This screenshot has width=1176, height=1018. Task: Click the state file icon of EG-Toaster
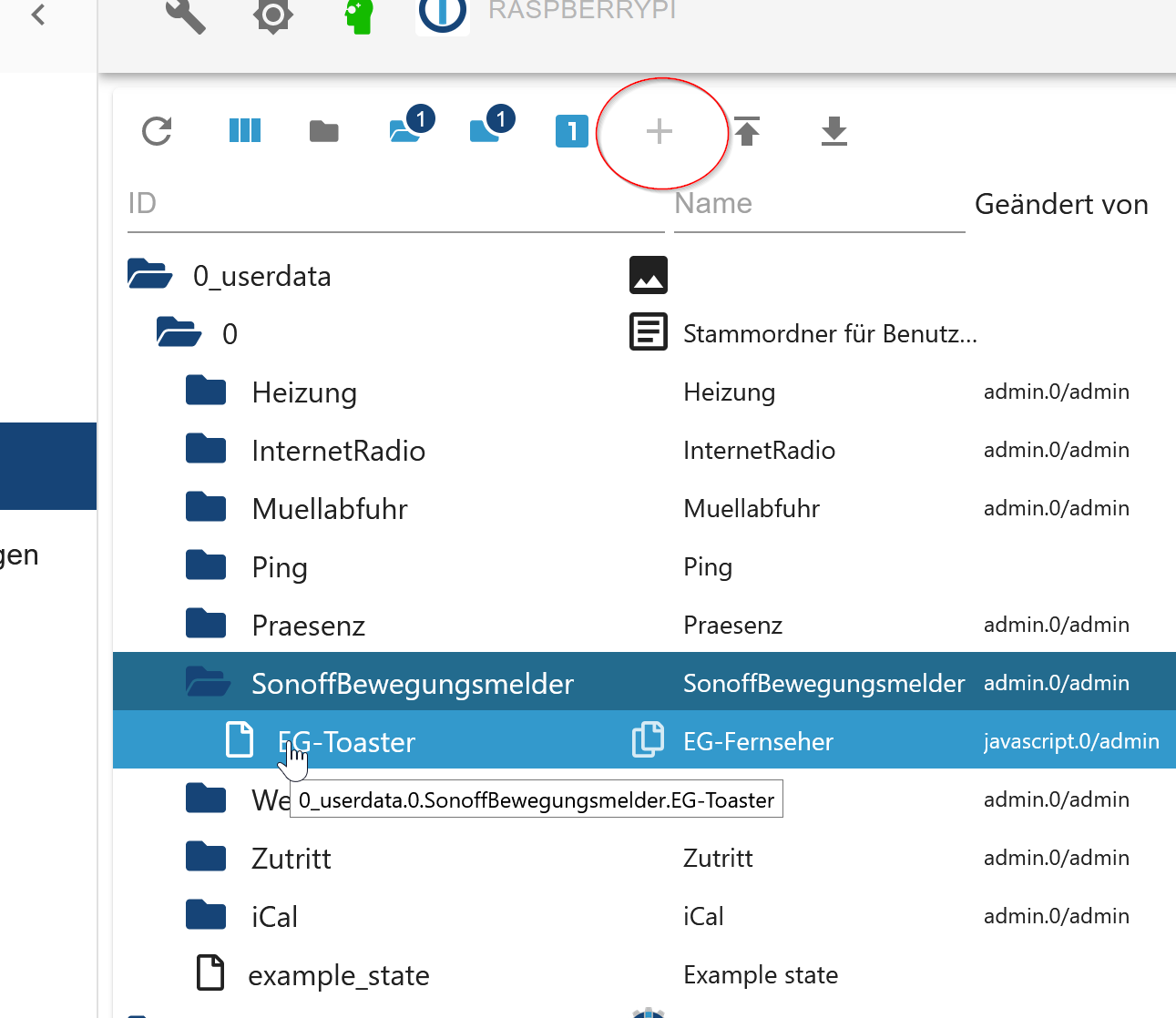(240, 739)
